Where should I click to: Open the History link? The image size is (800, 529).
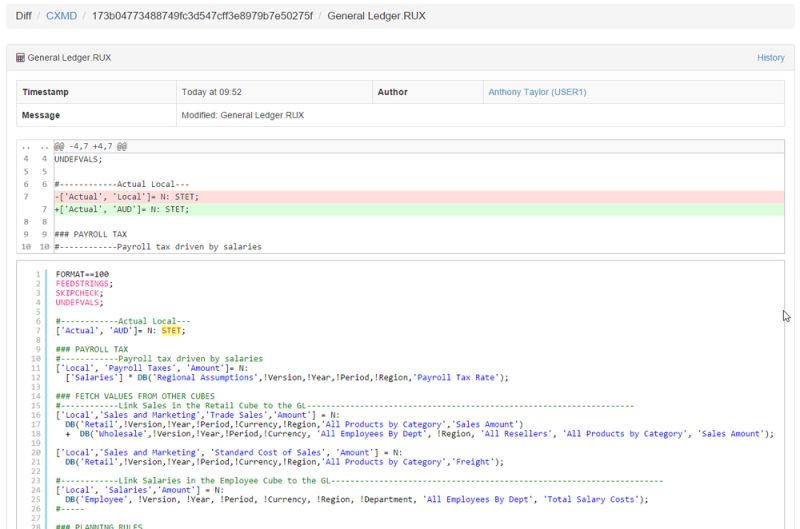(770, 58)
